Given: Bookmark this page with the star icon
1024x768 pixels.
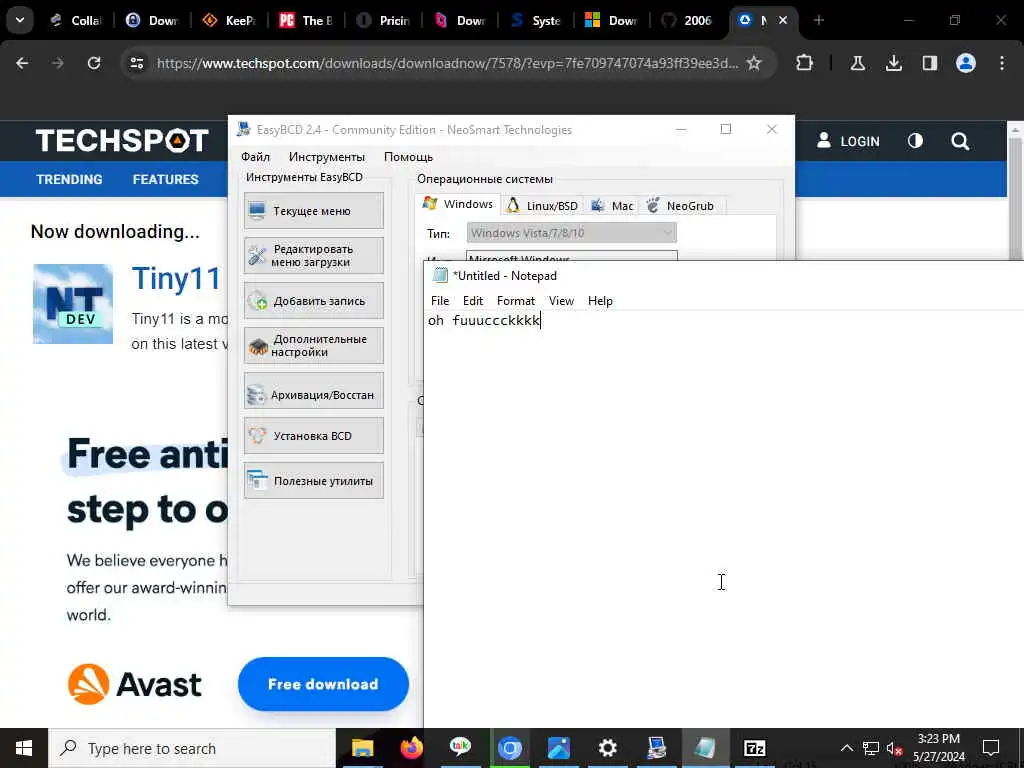Looking at the screenshot, I should pos(754,63).
